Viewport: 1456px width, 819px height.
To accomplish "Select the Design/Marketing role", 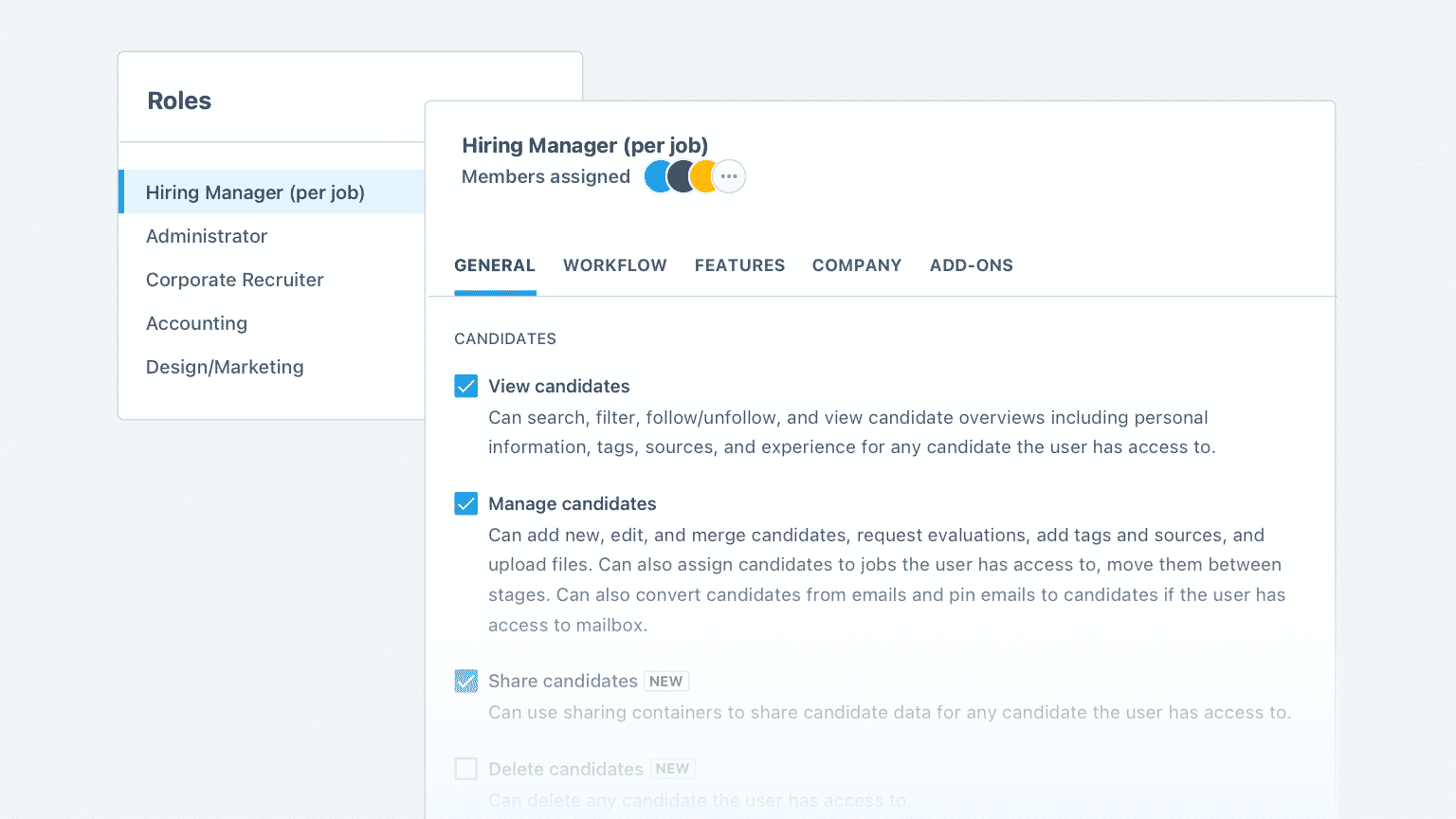I will pyautogui.click(x=225, y=367).
